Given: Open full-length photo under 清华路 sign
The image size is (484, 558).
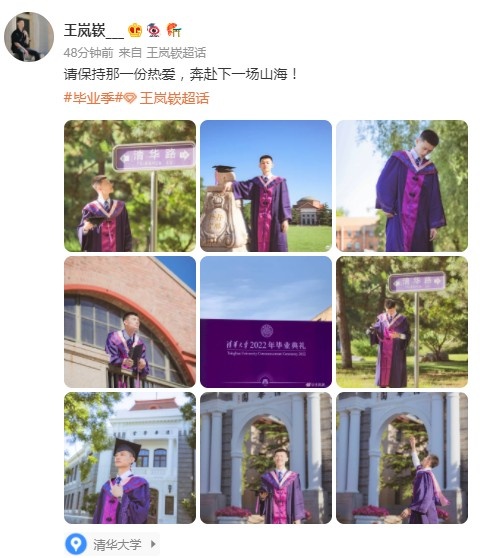Looking at the screenshot, I should [x=402, y=322].
